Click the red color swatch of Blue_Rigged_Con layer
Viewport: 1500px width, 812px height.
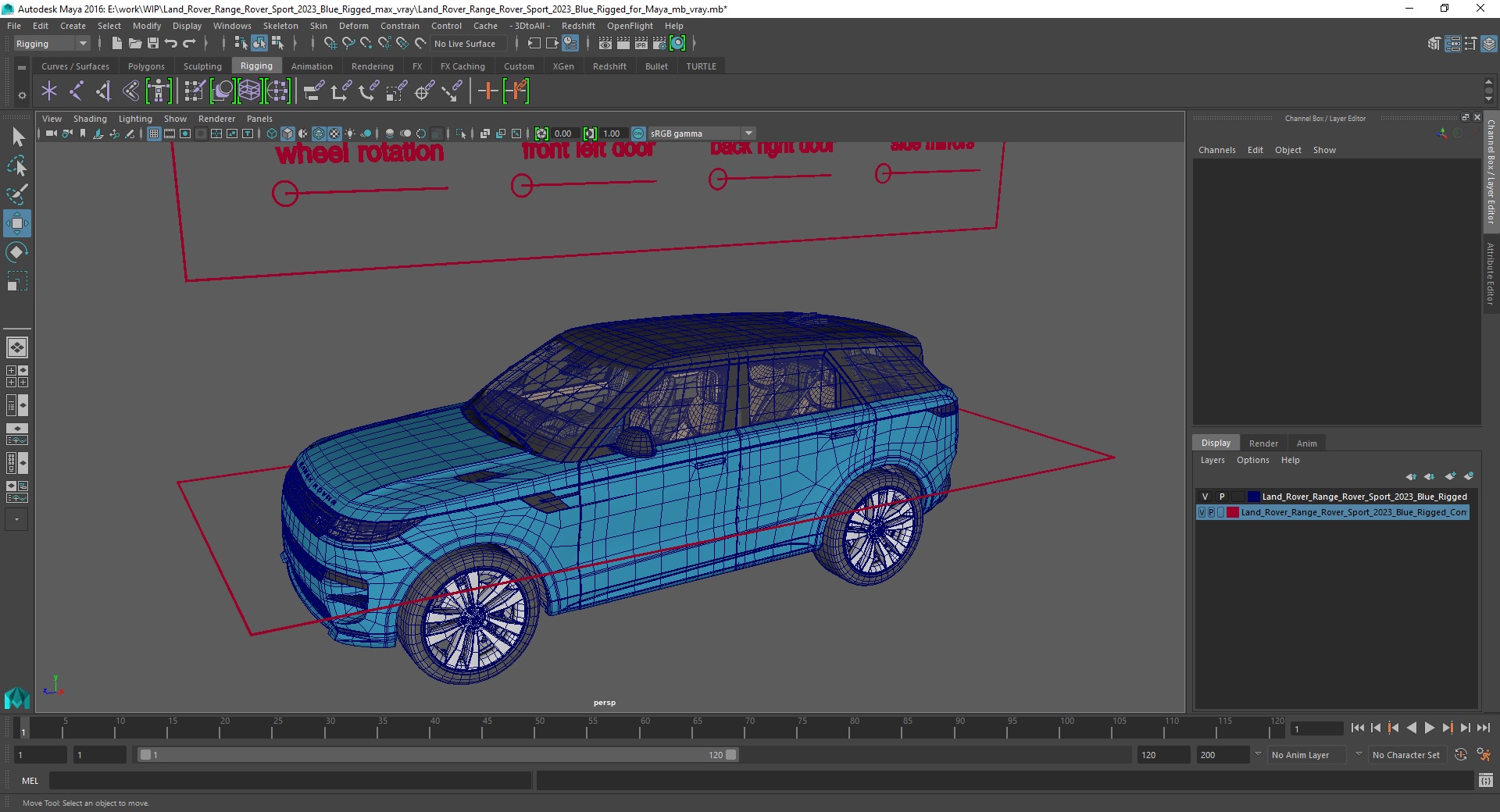[1233, 512]
